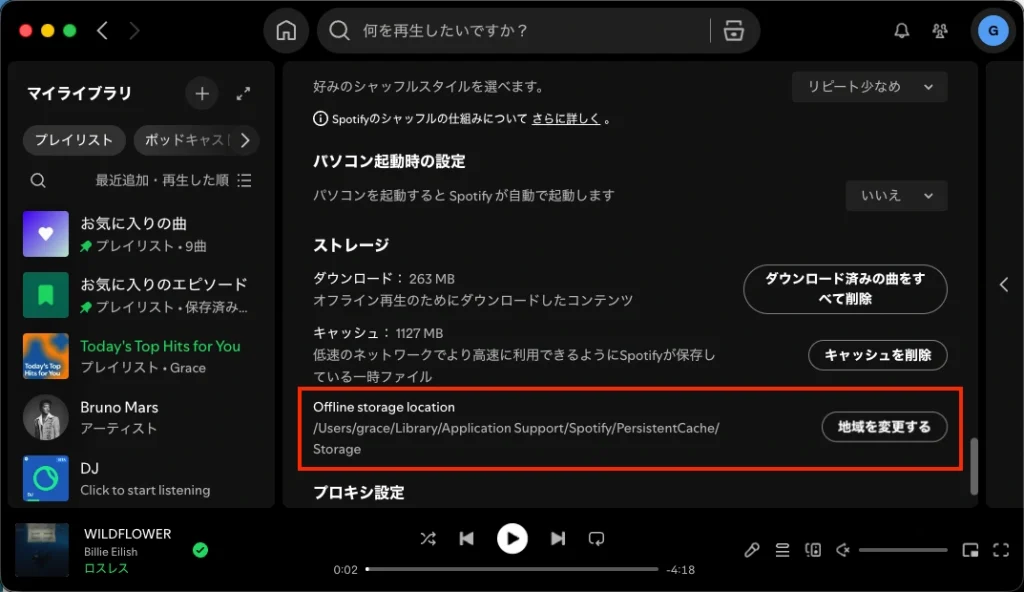Click the マイライブラリ heading
This screenshot has height=592, width=1024.
[79, 93]
